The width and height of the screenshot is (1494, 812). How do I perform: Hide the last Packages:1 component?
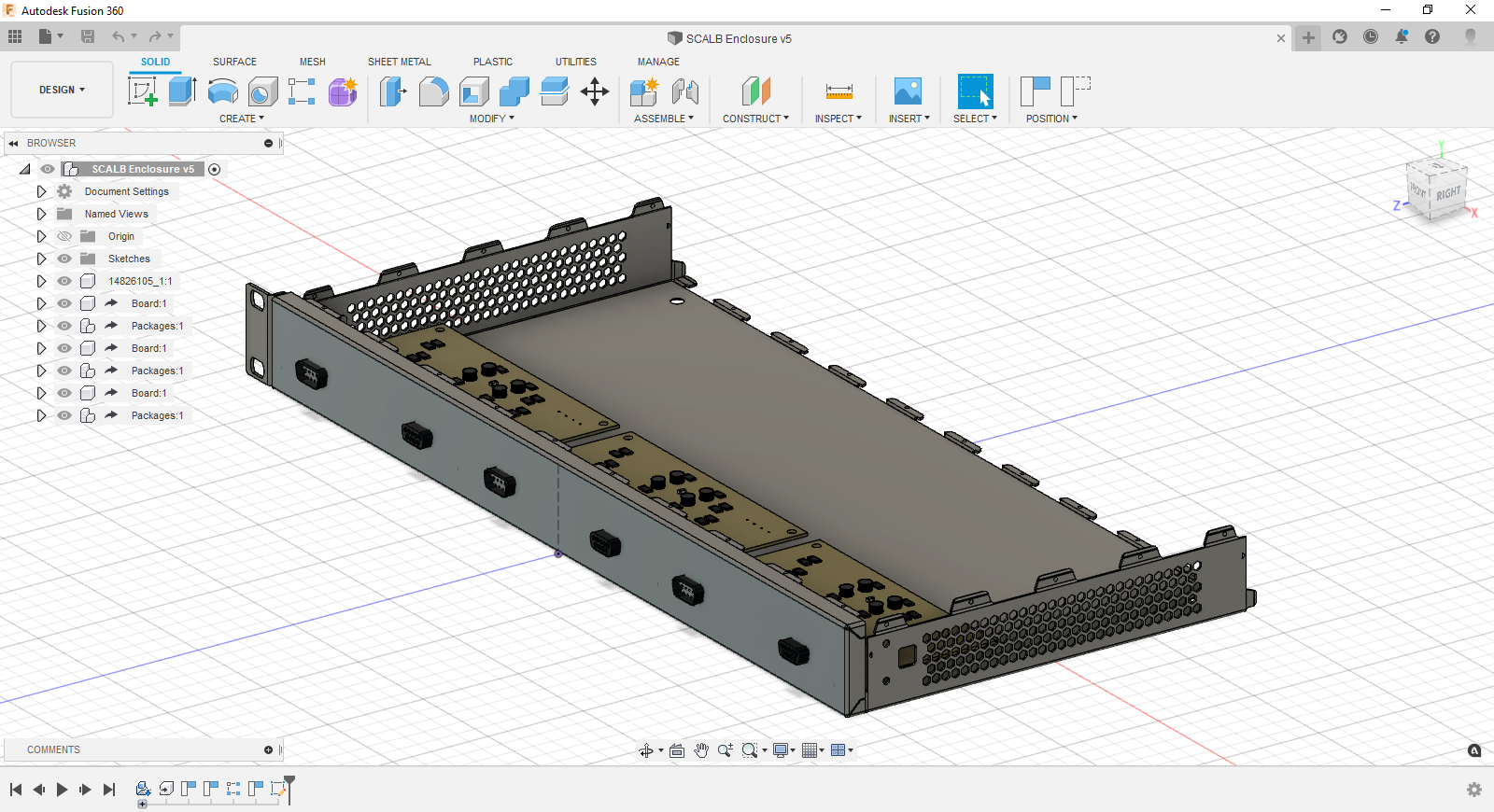point(64,415)
